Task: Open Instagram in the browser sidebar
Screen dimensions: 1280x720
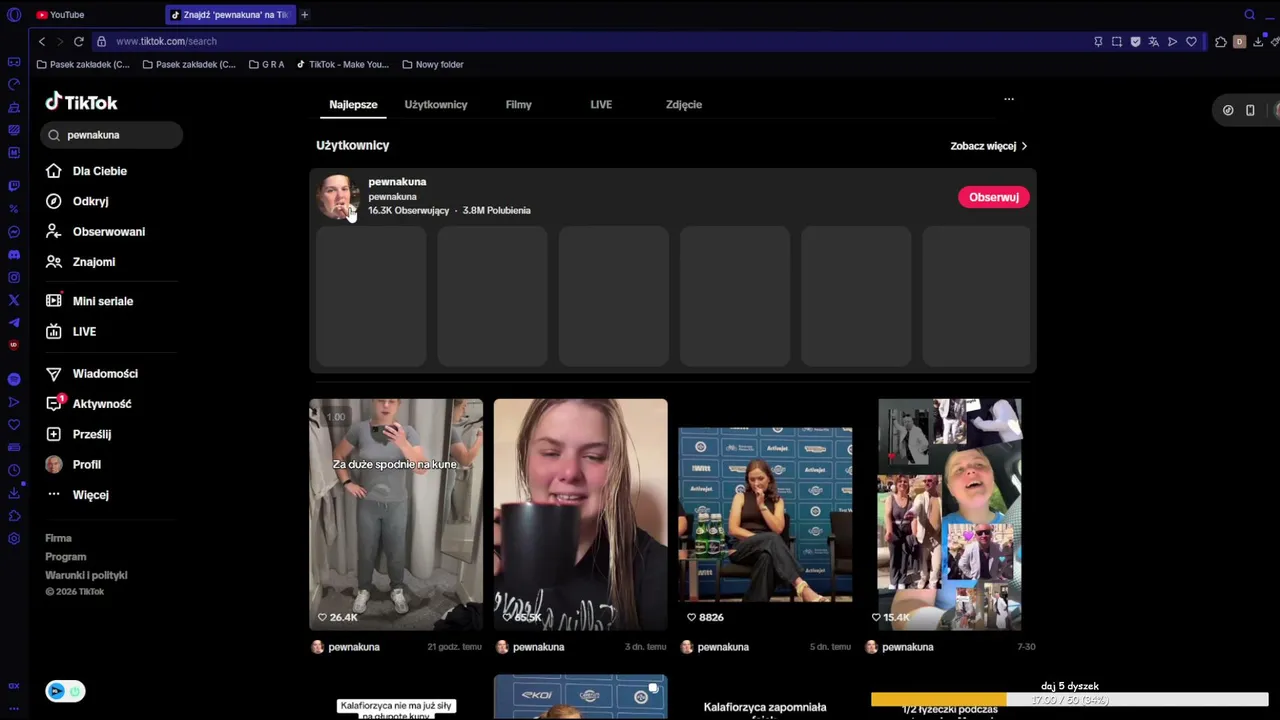Action: coord(14,278)
